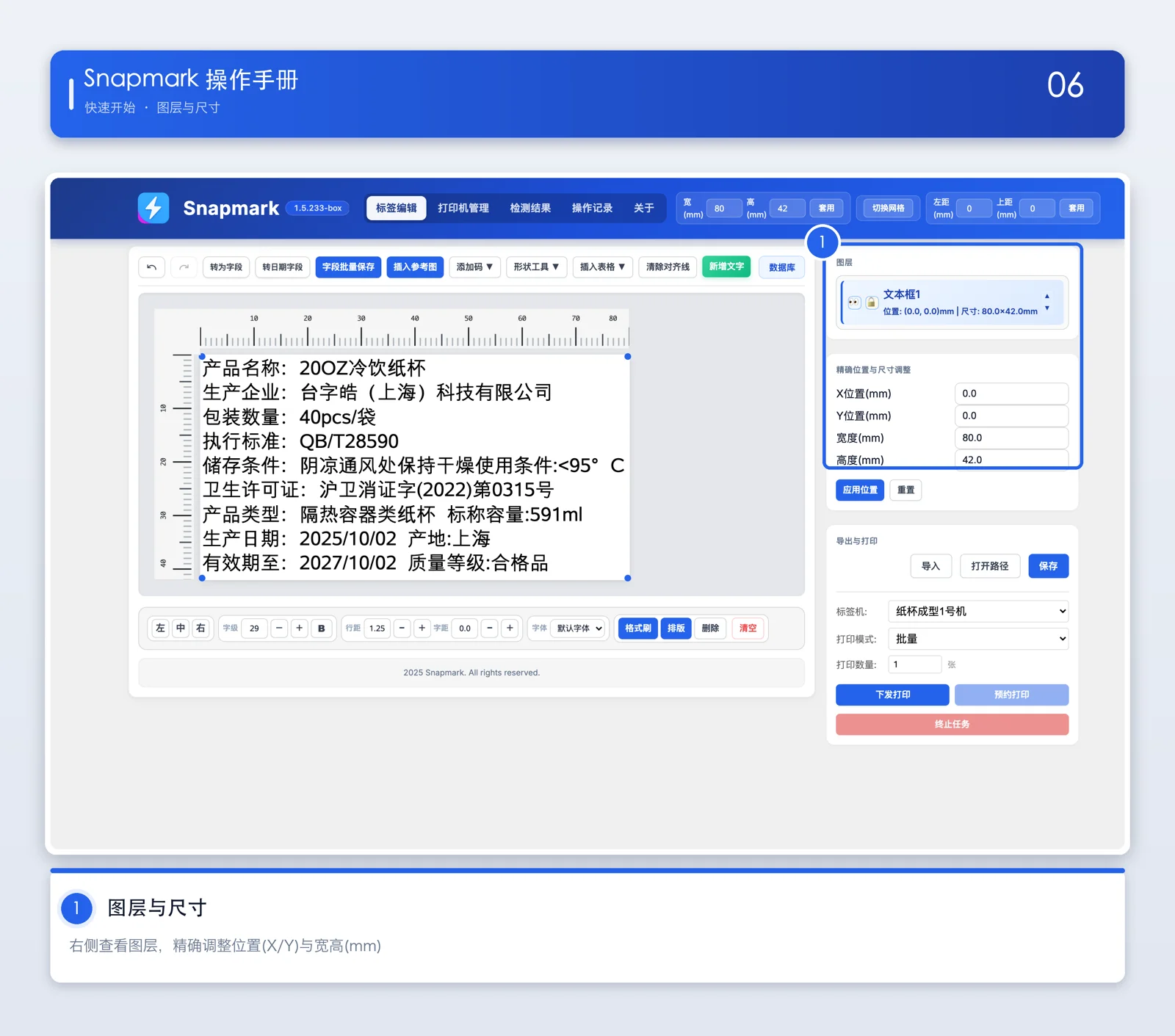Image resolution: width=1175 pixels, height=1036 pixels.
Task: Switch to the 检测结果 tab
Action: (530, 209)
